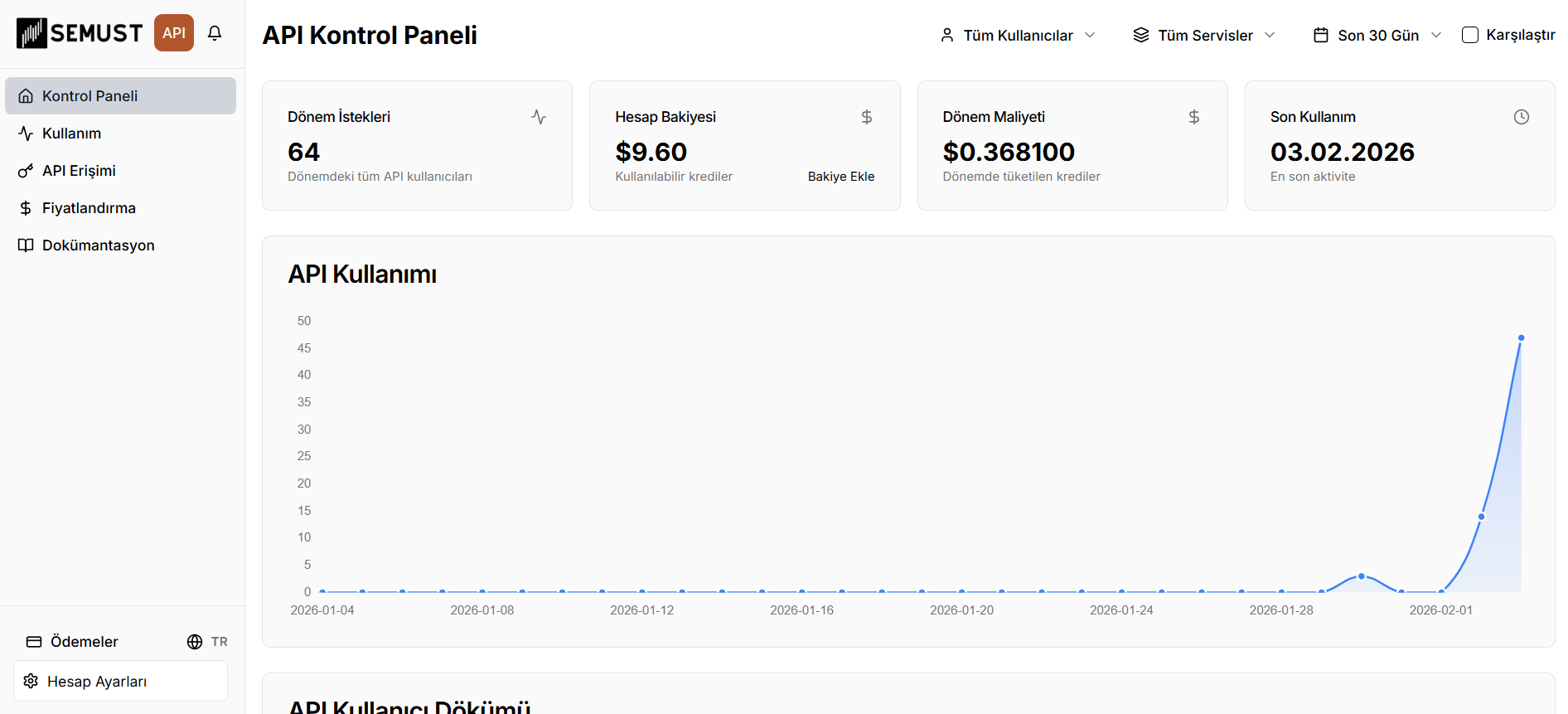Open Kullanım page in sidebar
Image resolution: width=1568 pixels, height=714 pixels.
pyautogui.click(x=120, y=134)
